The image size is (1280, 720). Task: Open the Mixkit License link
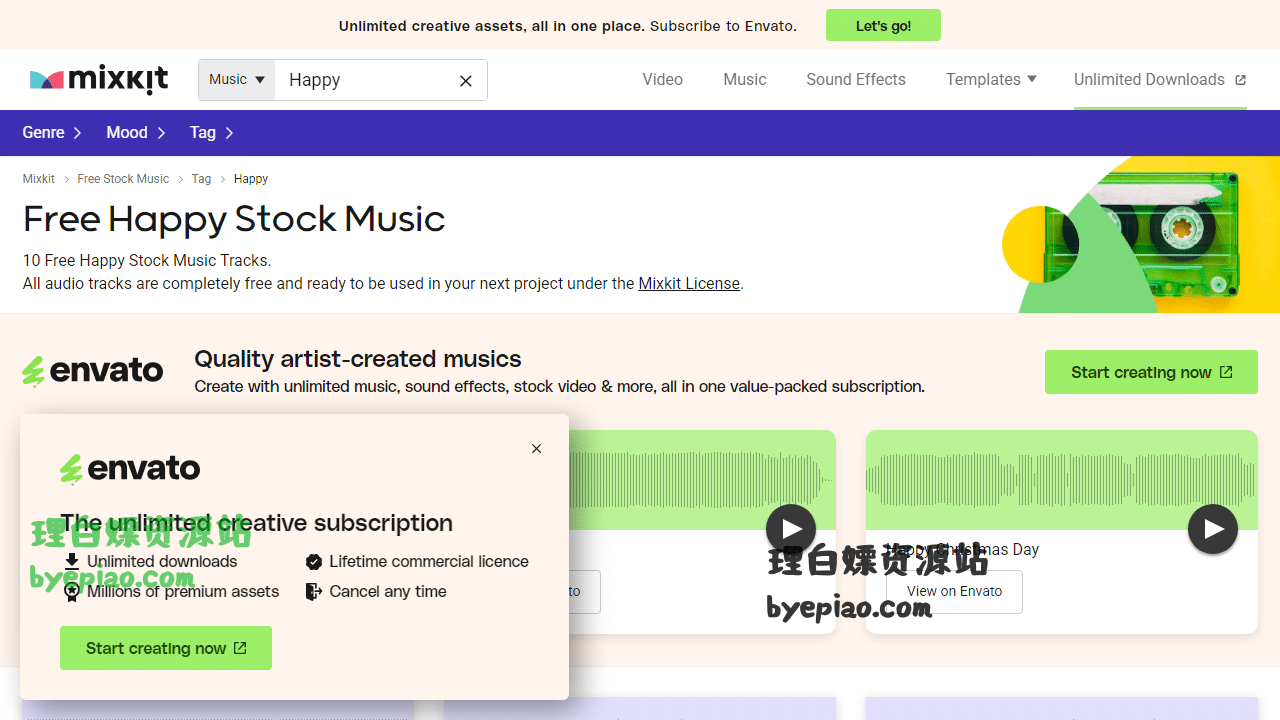pyautogui.click(x=689, y=284)
